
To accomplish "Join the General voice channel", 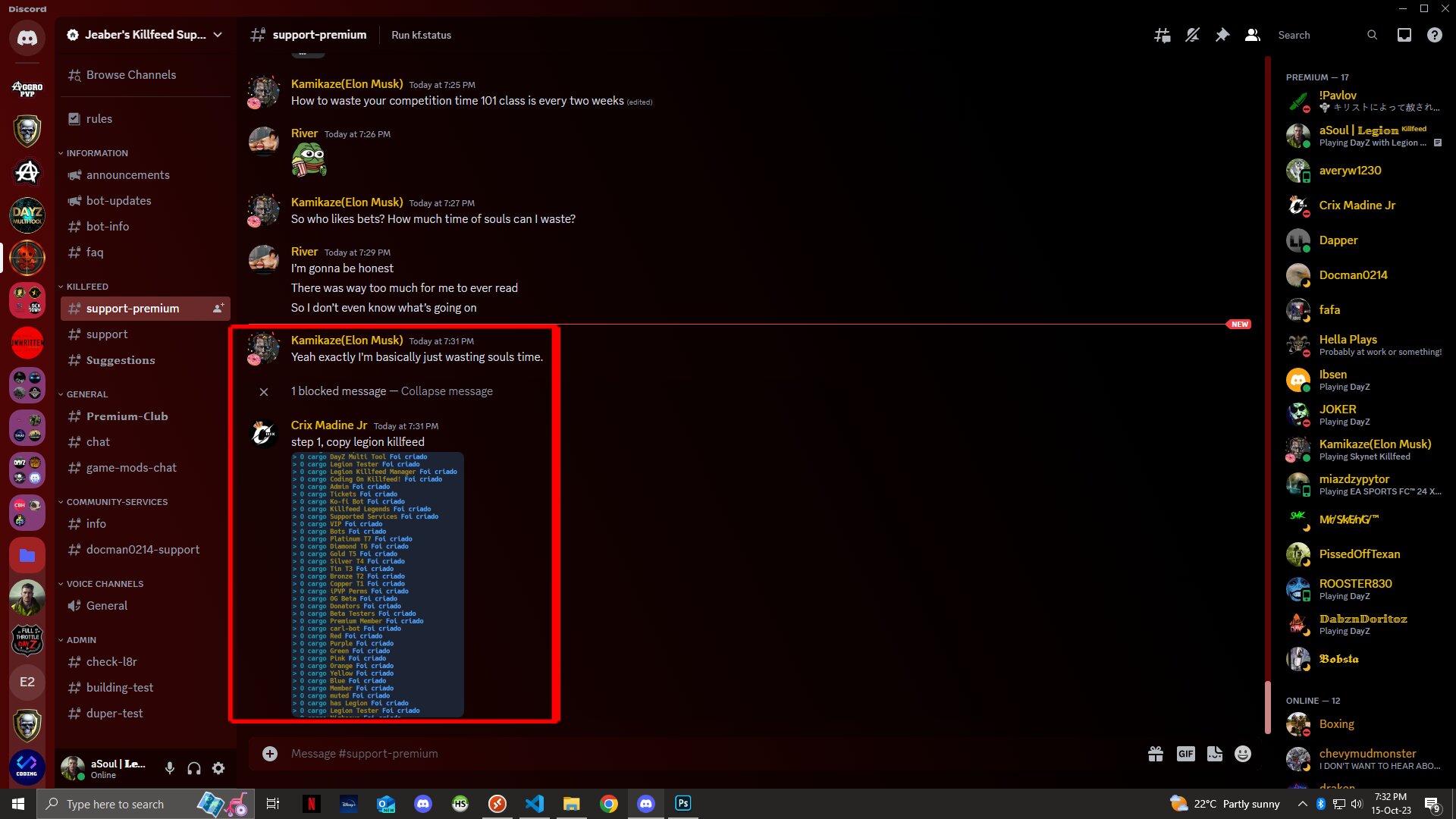I will point(146,606).
